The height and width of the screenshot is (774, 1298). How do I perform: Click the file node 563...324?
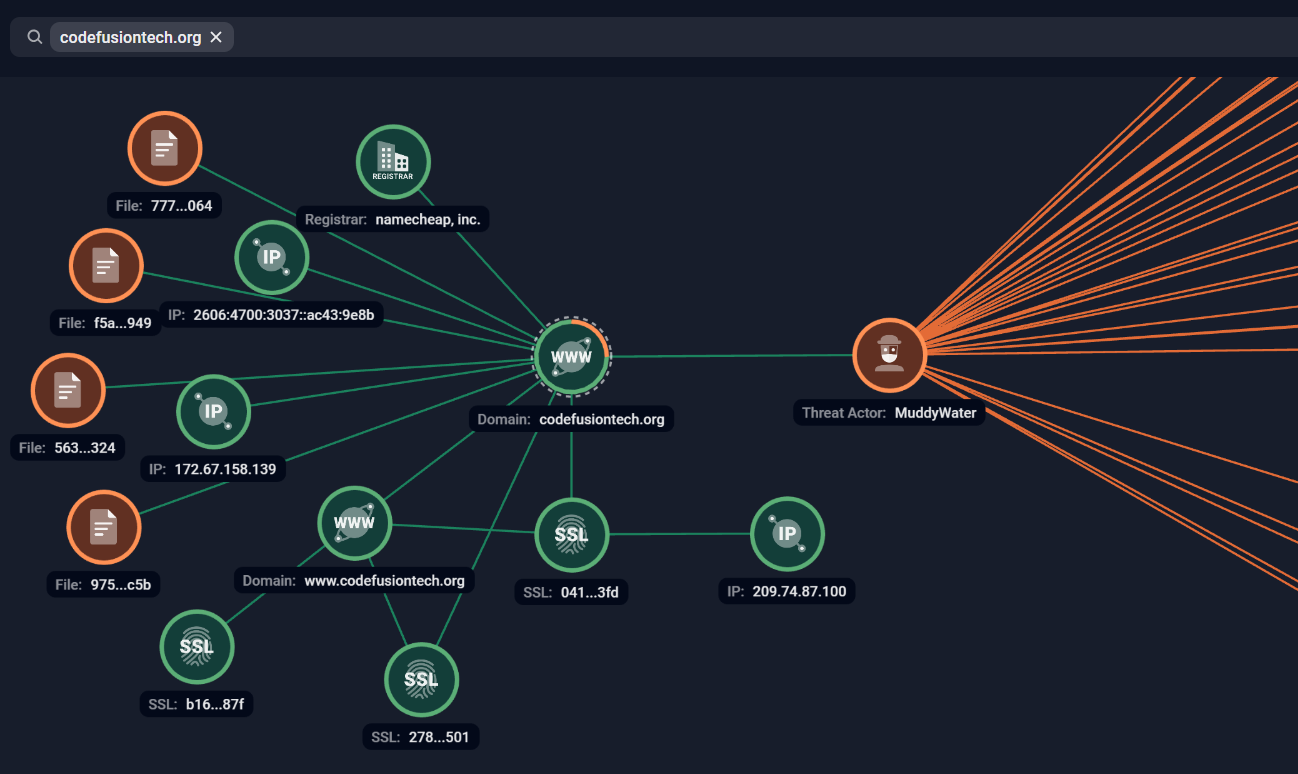tap(67, 390)
